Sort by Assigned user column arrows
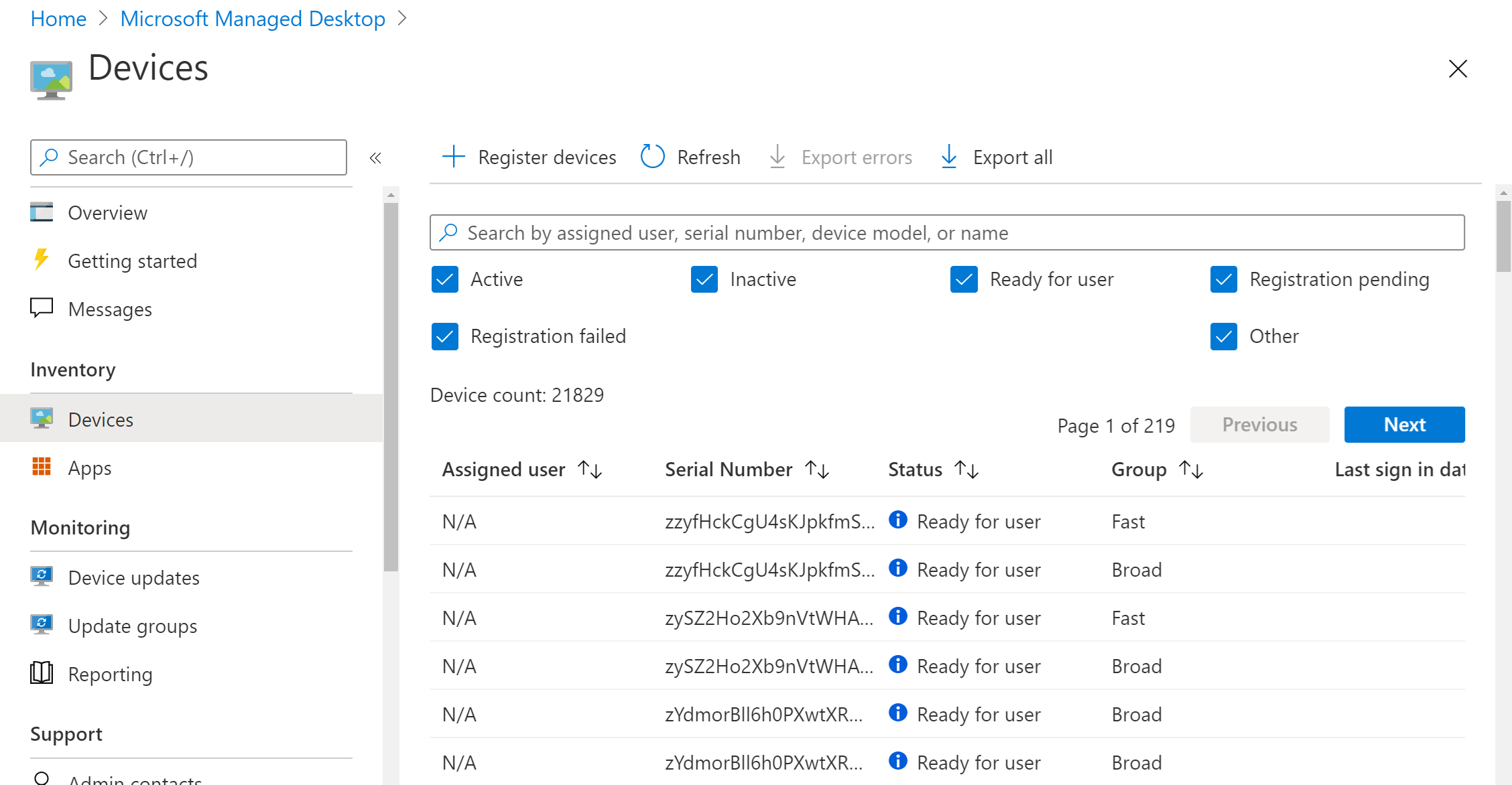This screenshot has width=1512, height=785. tap(590, 470)
